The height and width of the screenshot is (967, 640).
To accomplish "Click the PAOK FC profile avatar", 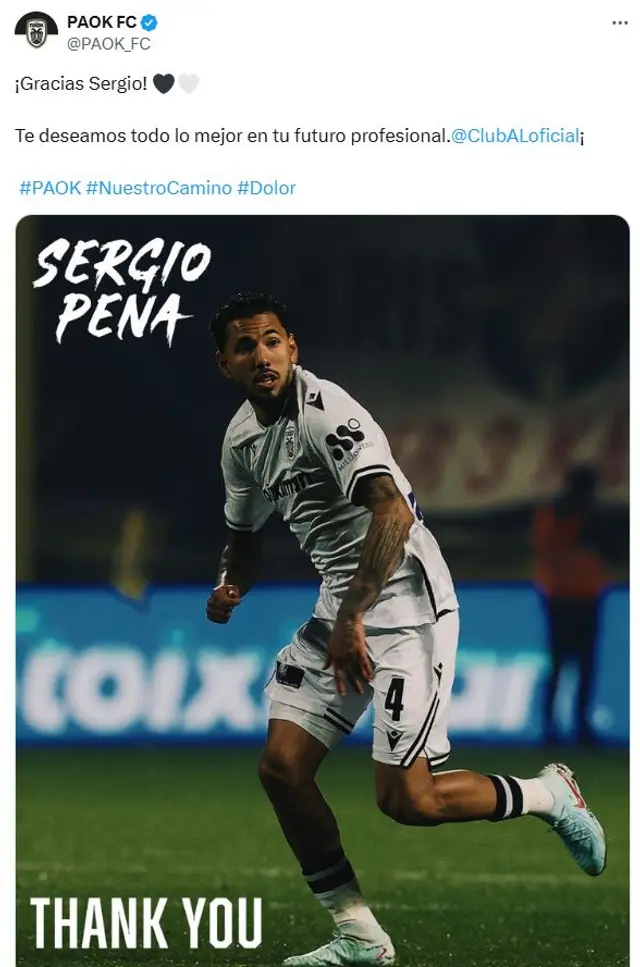I will click(x=36, y=30).
